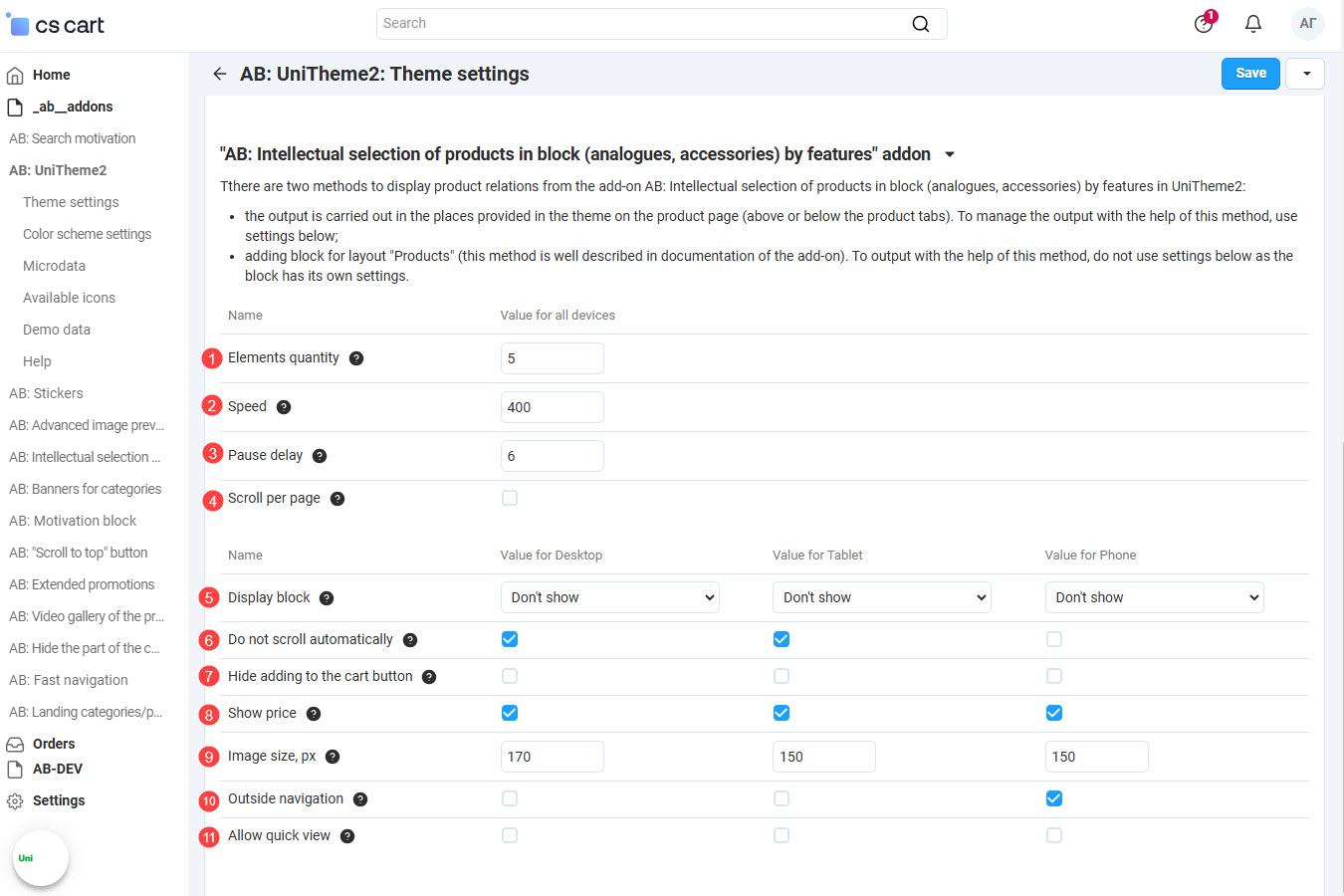
Task: Open the notifications bell
Action: (1253, 24)
